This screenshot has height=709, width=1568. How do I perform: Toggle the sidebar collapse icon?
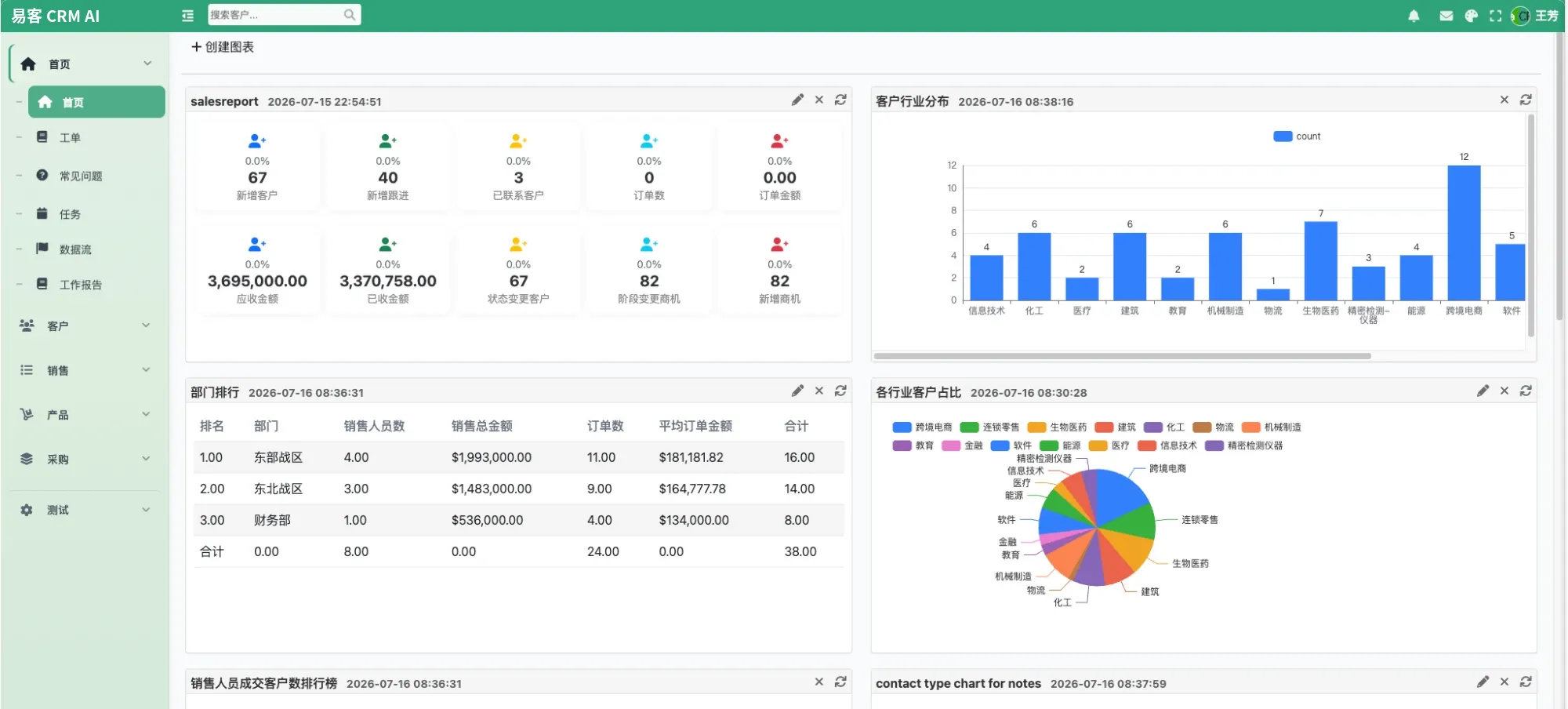tap(187, 16)
